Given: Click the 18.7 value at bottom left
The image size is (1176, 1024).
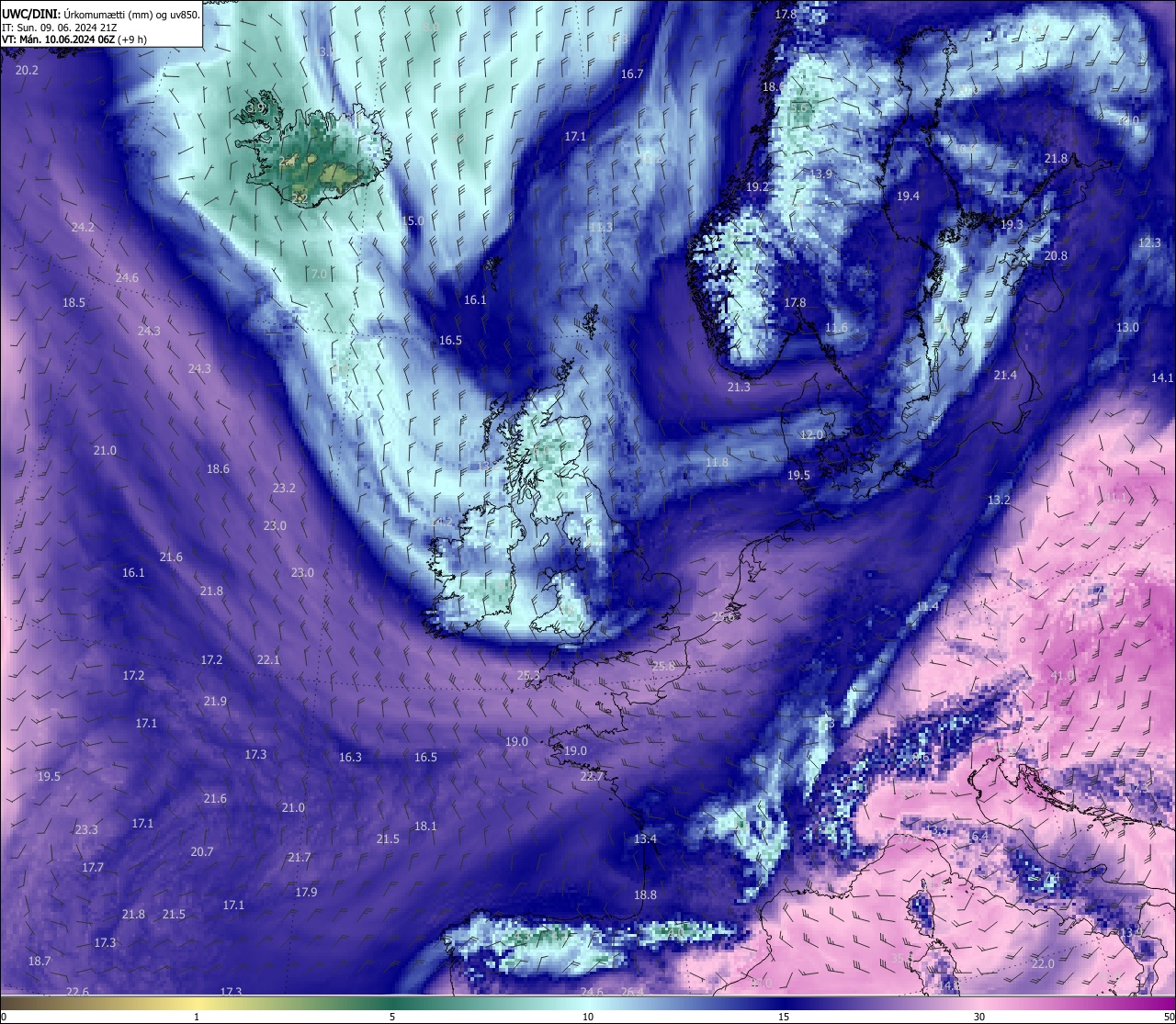Looking at the screenshot, I should (x=40, y=961).
